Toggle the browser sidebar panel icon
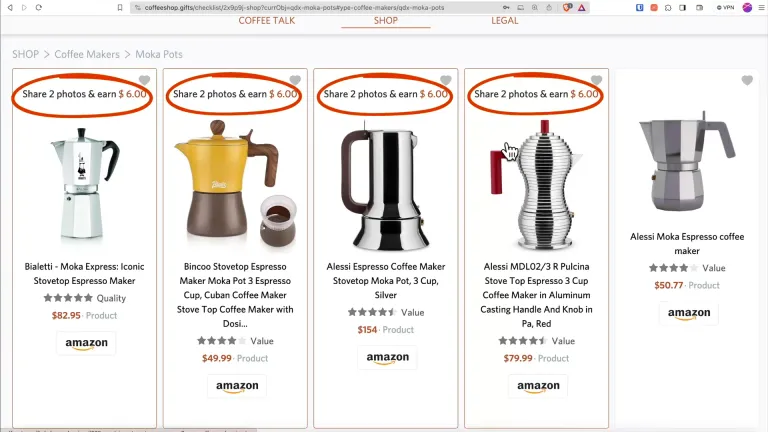Image resolution: width=768 pixels, height=432 pixels. click(x=682, y=7)
